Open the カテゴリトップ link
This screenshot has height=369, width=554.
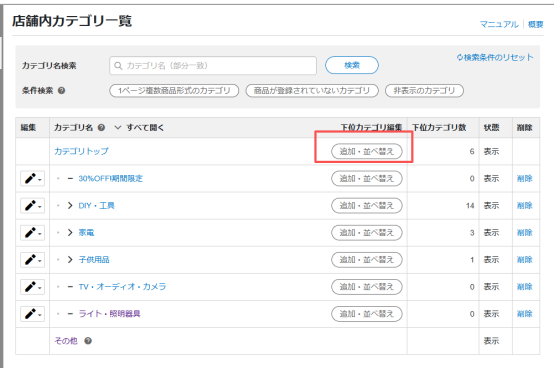click(x=81, y=151)
